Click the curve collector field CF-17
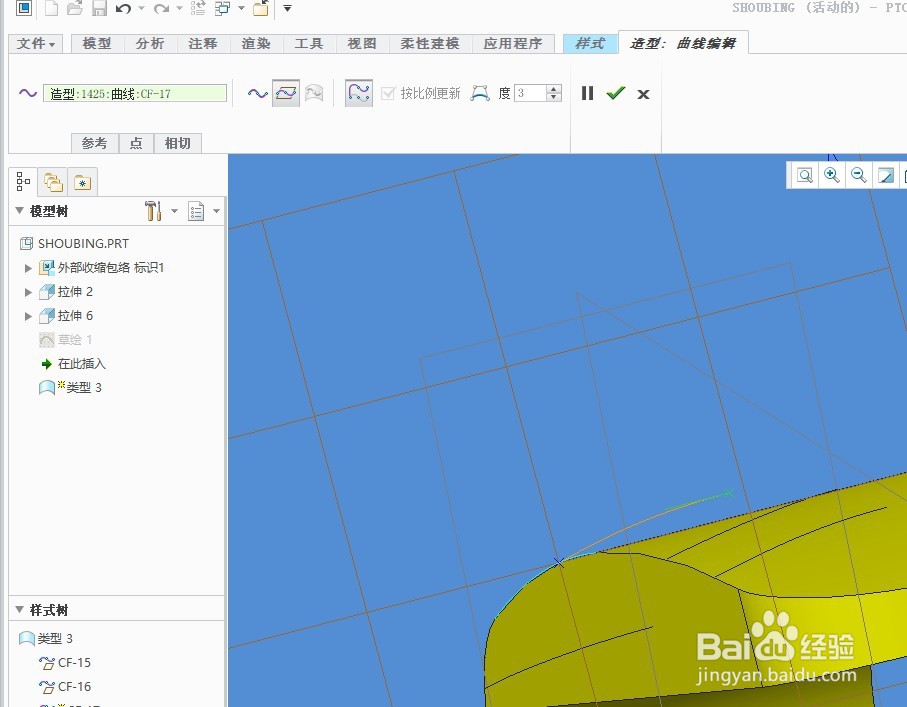This screenshot has width=907, height=707. pos(135,93)
